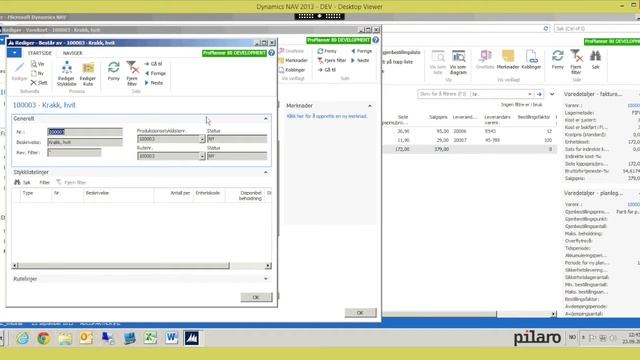The width and height of the screenshot is (640, 360).
Task: Open the STARTSIDE ribbon tab
Action: [x=40, y=53]
